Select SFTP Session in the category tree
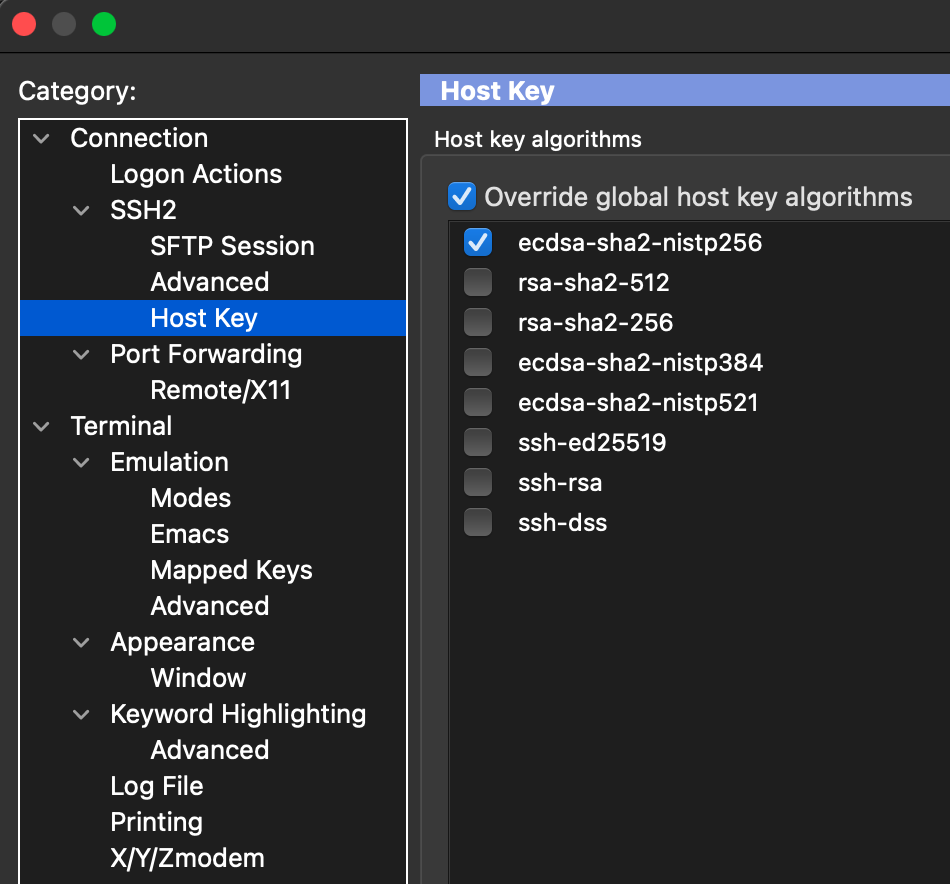Screen dimensions: 950x884 [x=232, y=246]
